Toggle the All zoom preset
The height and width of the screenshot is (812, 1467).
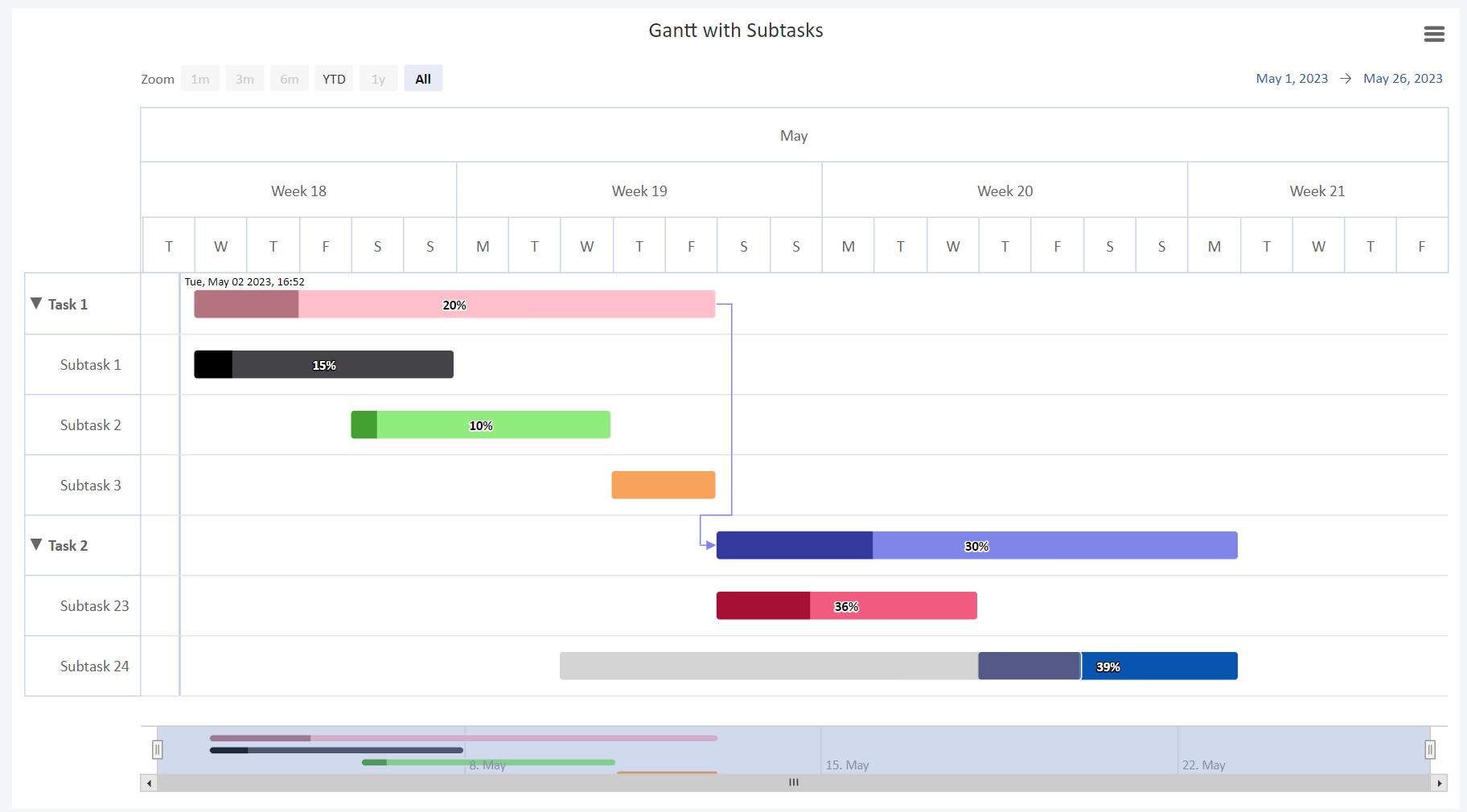tap(422, 78)
